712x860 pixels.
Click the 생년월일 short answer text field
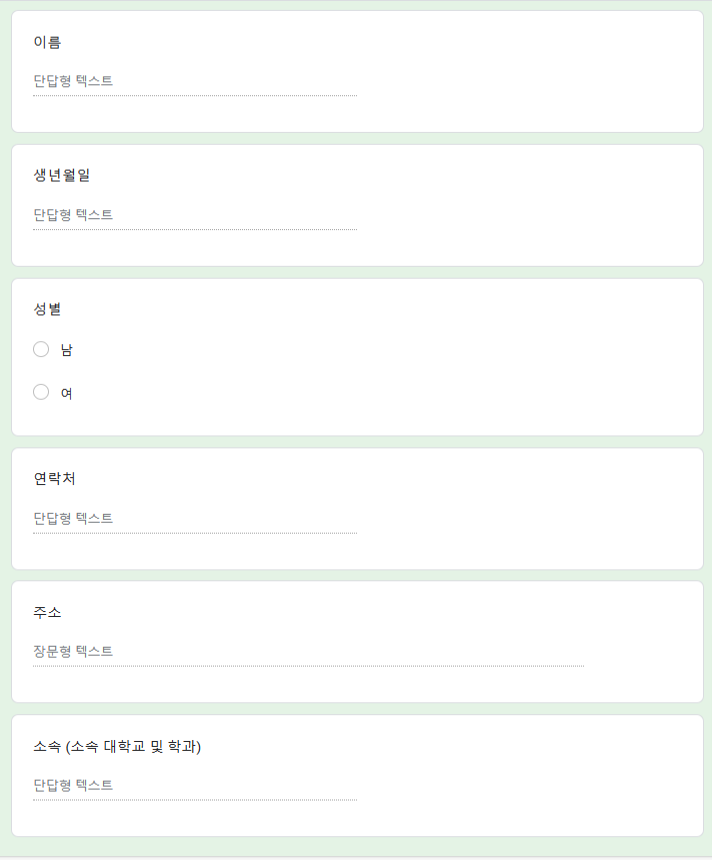click(194, 214)
